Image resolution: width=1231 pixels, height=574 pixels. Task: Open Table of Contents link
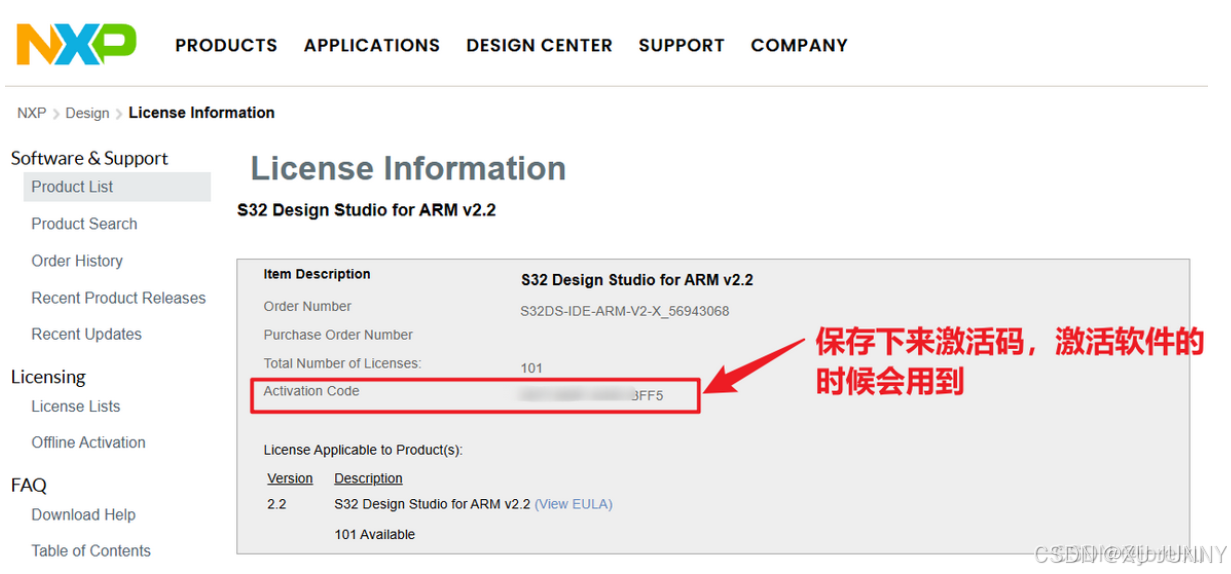pos(91,551)
